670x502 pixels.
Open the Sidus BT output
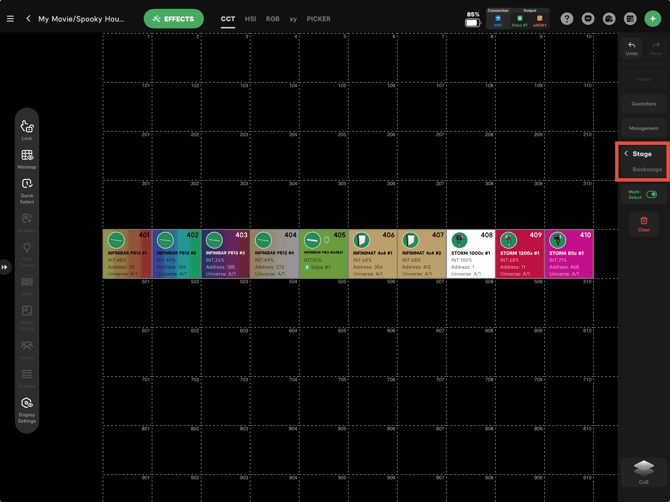point(520,21)
